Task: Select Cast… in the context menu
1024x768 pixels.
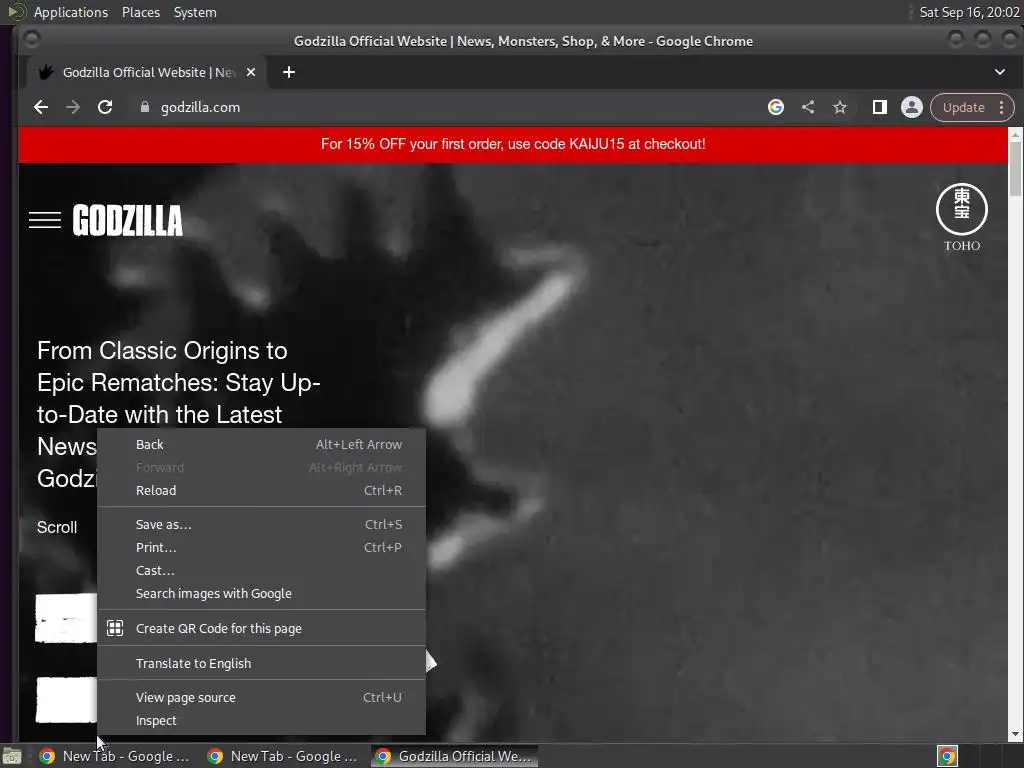Action: [x=261, y=570]
